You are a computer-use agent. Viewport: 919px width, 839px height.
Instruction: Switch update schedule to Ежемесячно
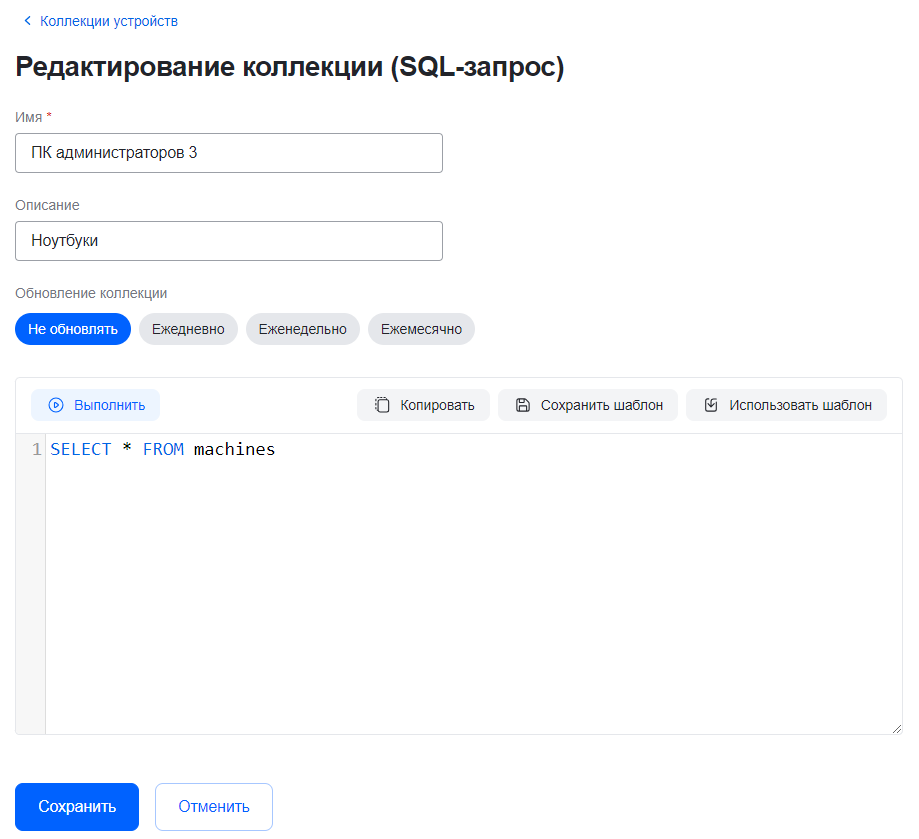coord(421,329)
